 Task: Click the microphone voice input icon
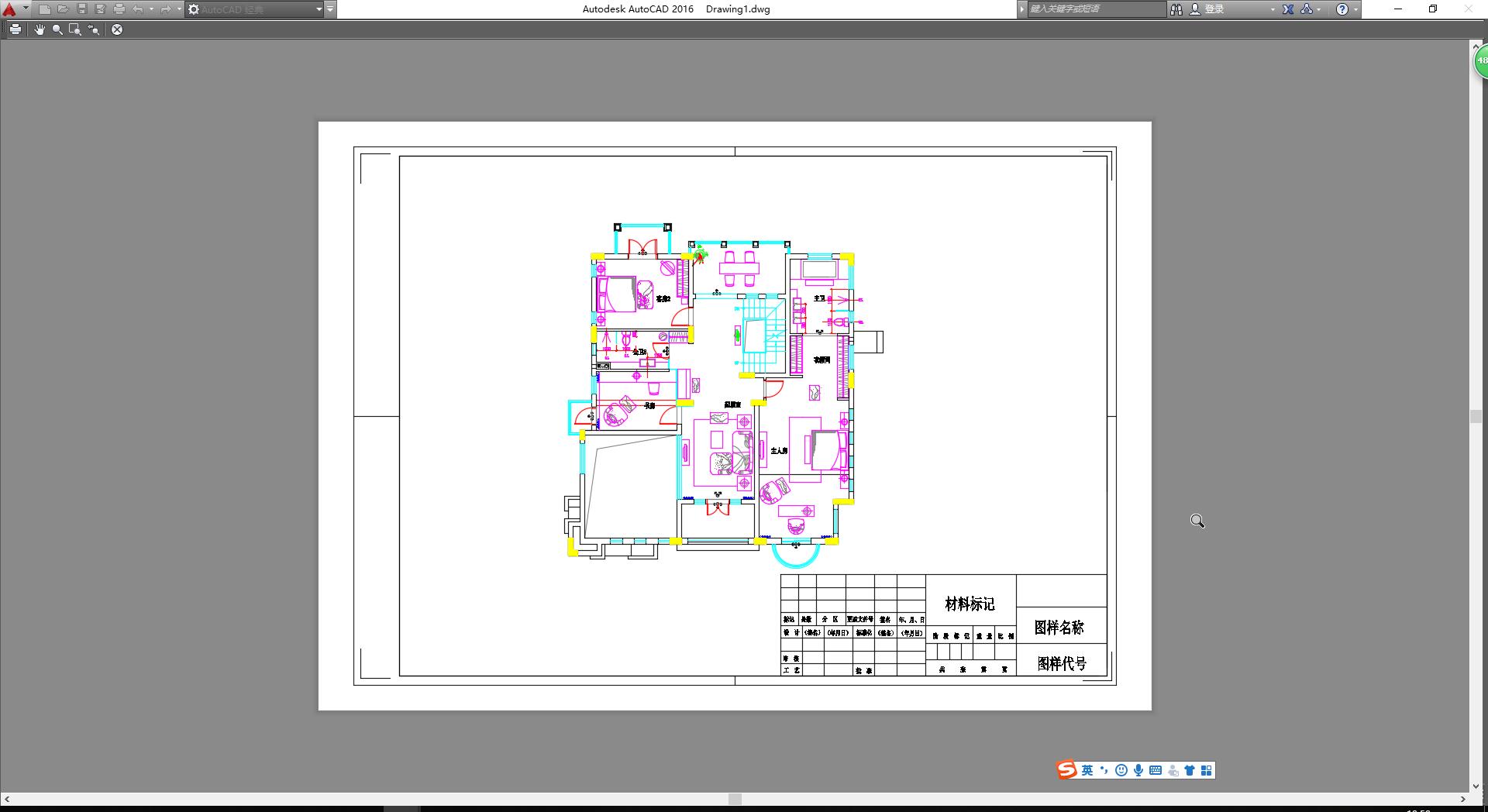(x=1138, y=770)
